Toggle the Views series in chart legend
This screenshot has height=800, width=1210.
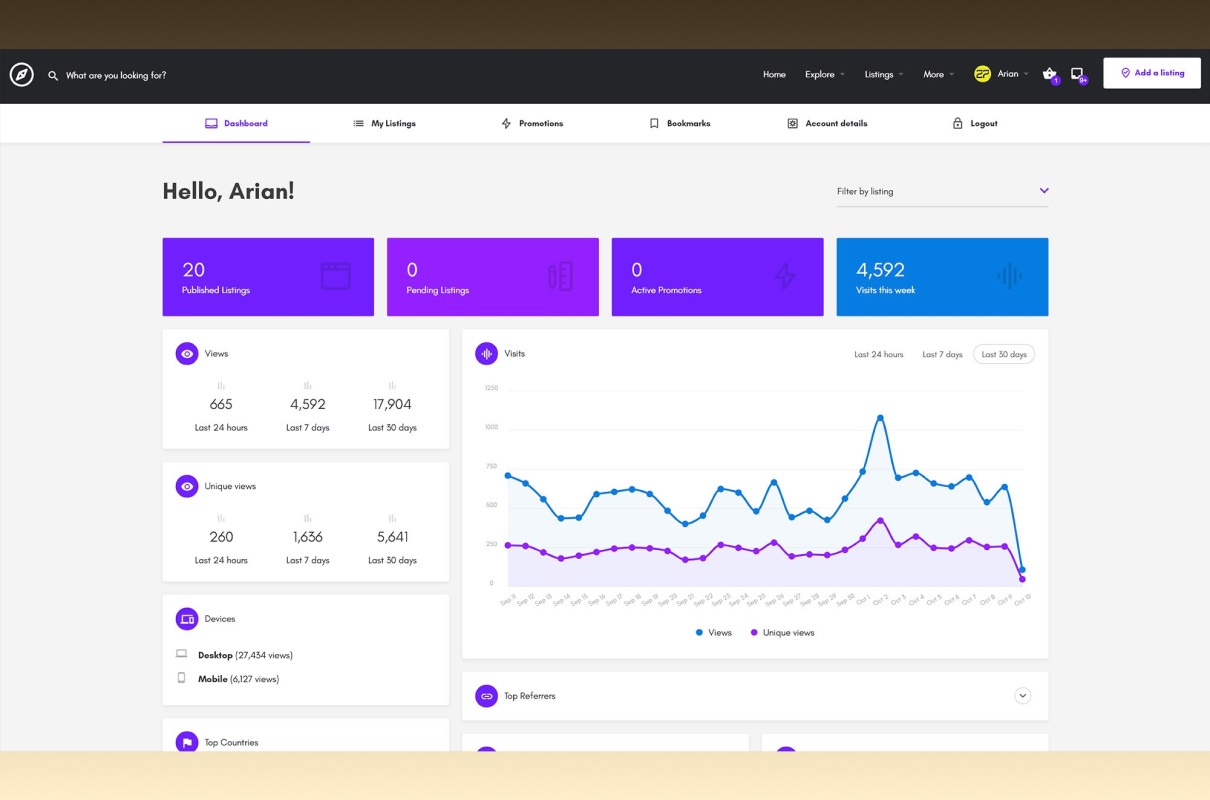tap(714, 633)
